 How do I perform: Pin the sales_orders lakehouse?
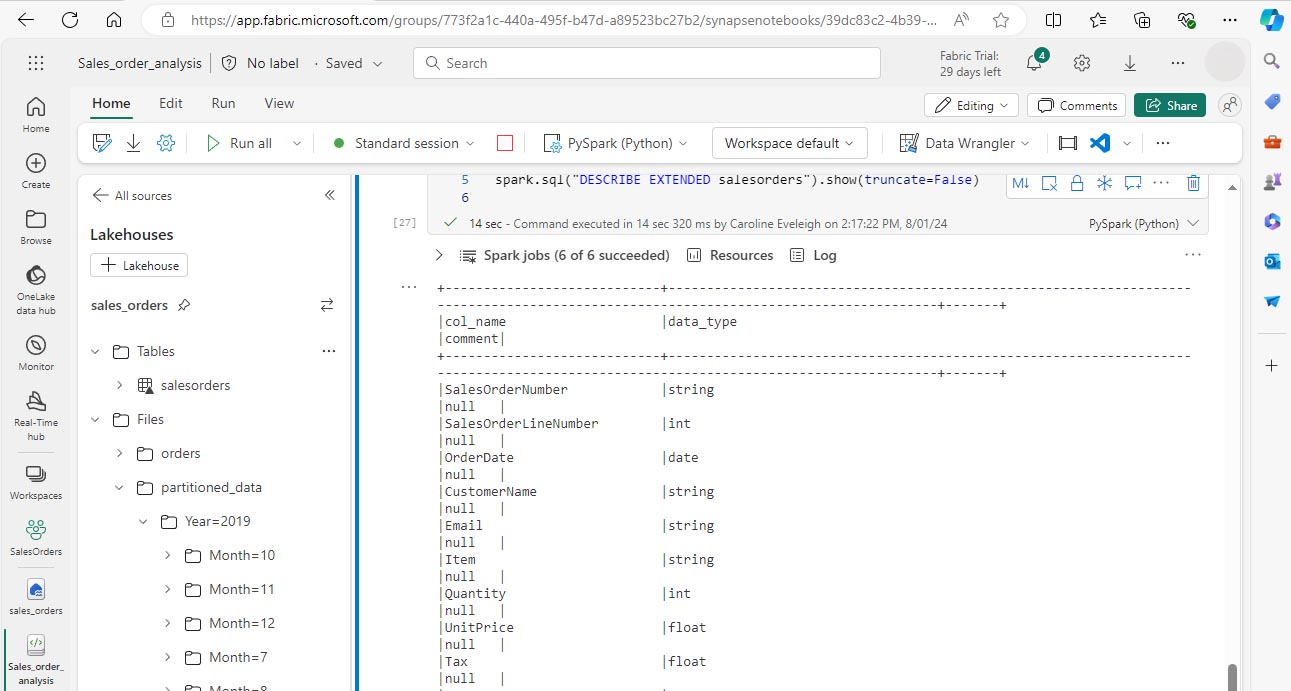point(184,305)
